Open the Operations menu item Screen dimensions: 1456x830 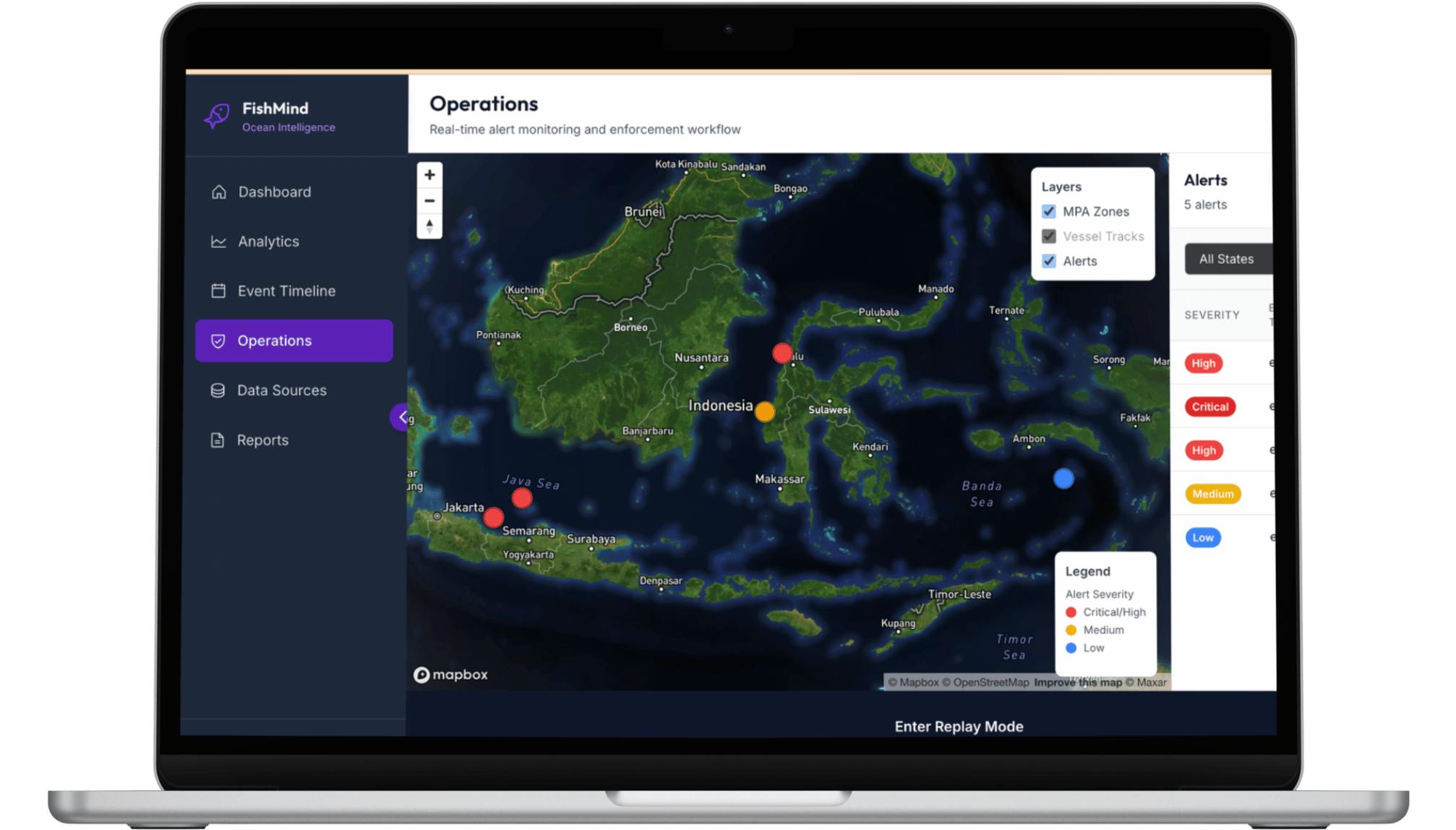(294, 341)
